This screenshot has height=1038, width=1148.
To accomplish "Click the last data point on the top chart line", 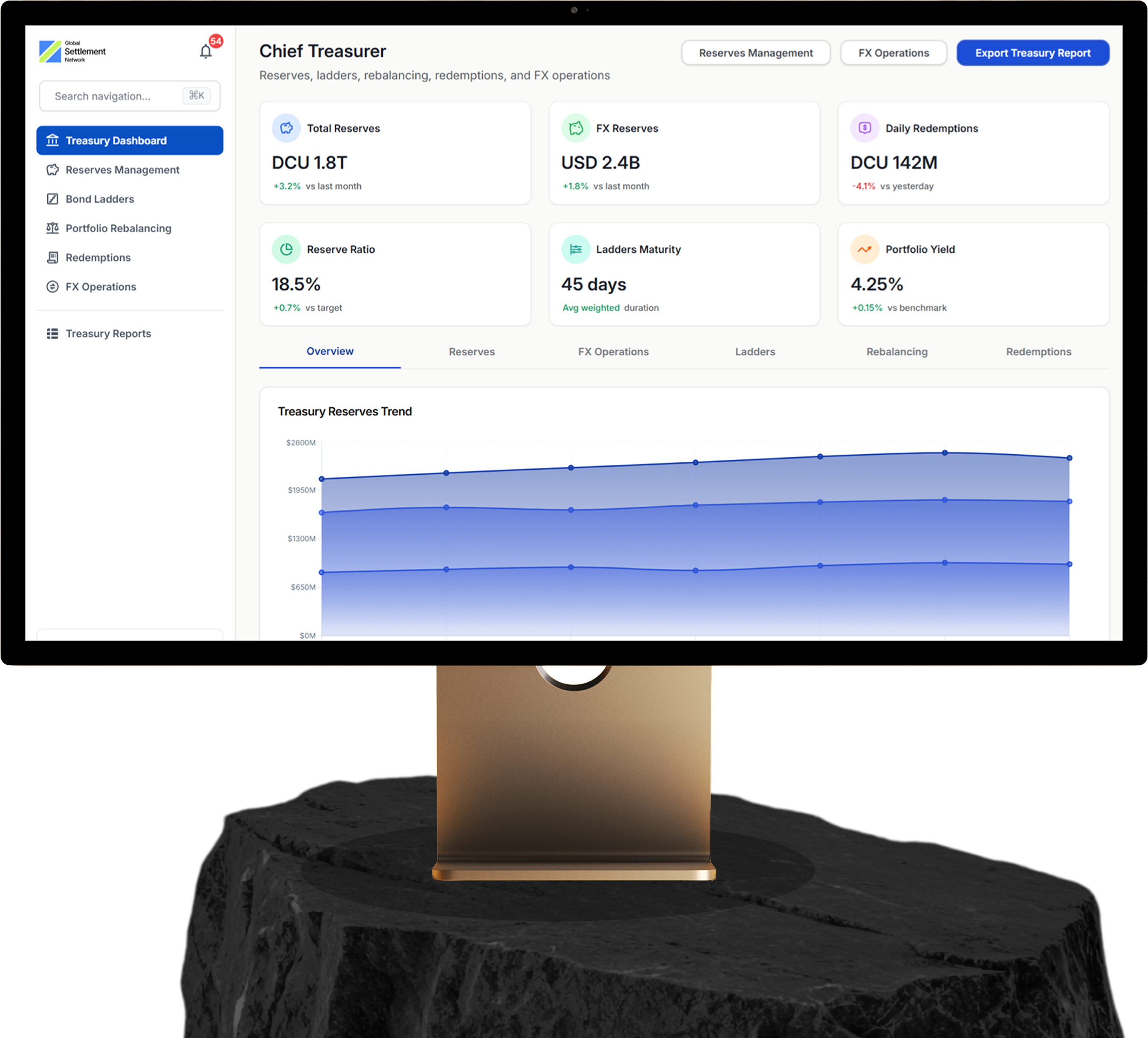I will (x=1069, y=458).
